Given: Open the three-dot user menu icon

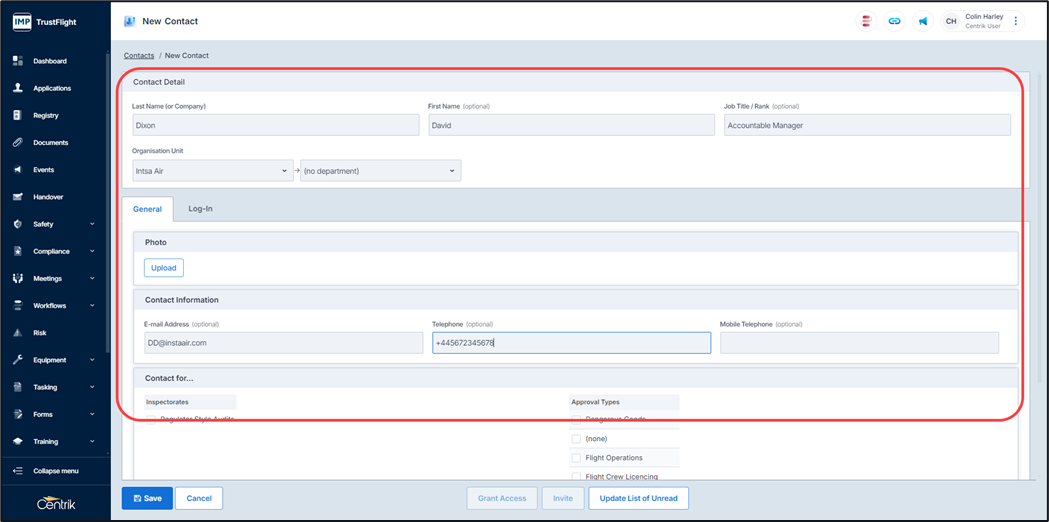Looking at the screenshot, I should click(x=1016, y=21).
